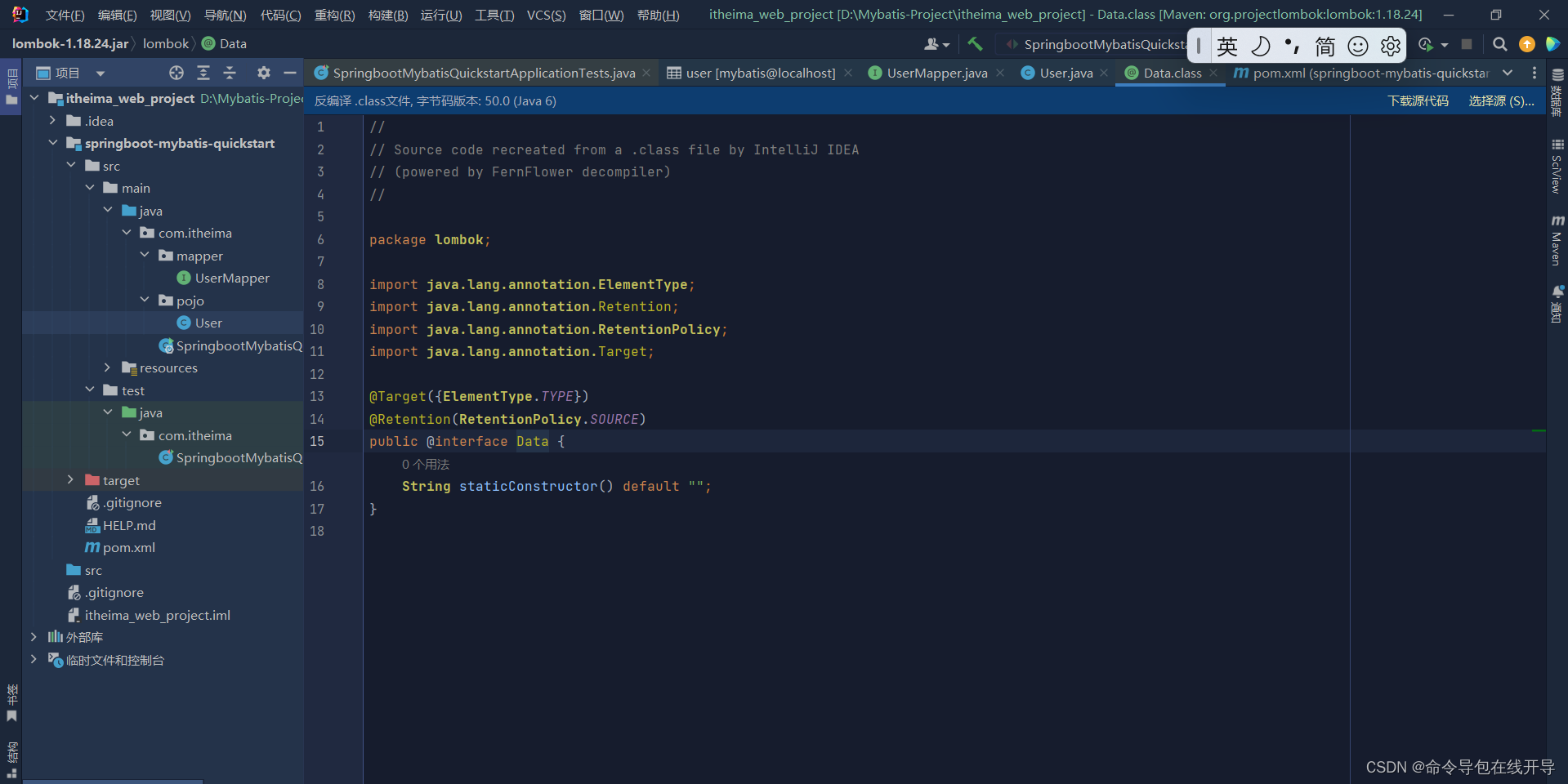Open the user account icon menu
This screenshot has height=784, width=1568.
[936, 44]
